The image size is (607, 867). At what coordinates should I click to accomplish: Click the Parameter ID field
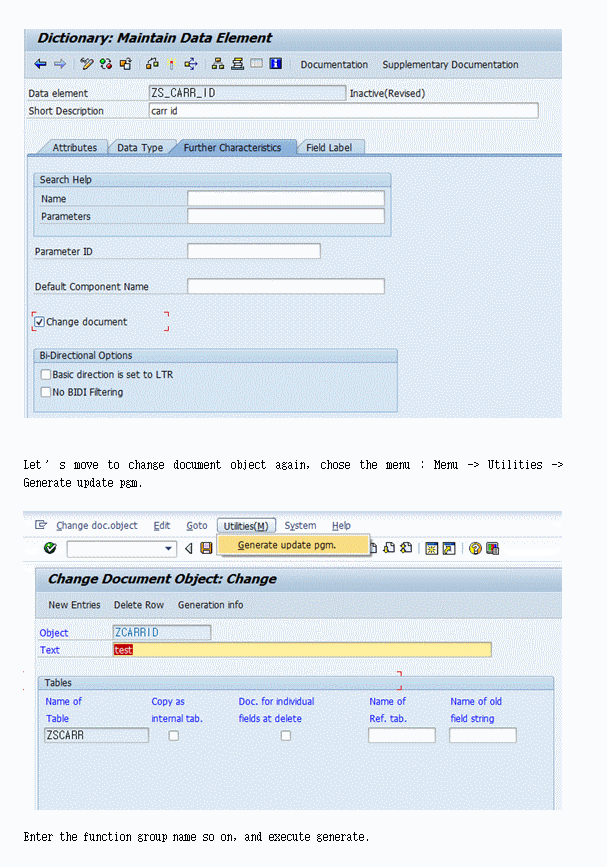(x=254, y=251)
